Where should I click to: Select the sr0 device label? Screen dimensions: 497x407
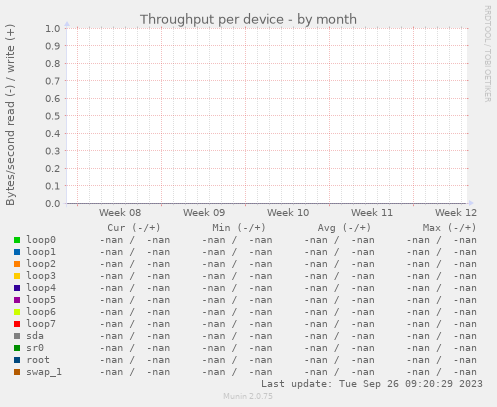[x=35, y=348]
